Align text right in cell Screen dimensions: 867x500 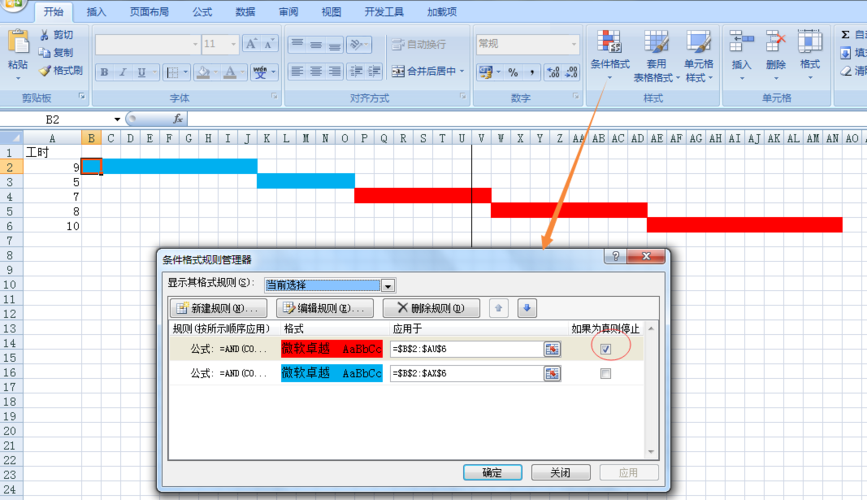[x=335, y=71]
